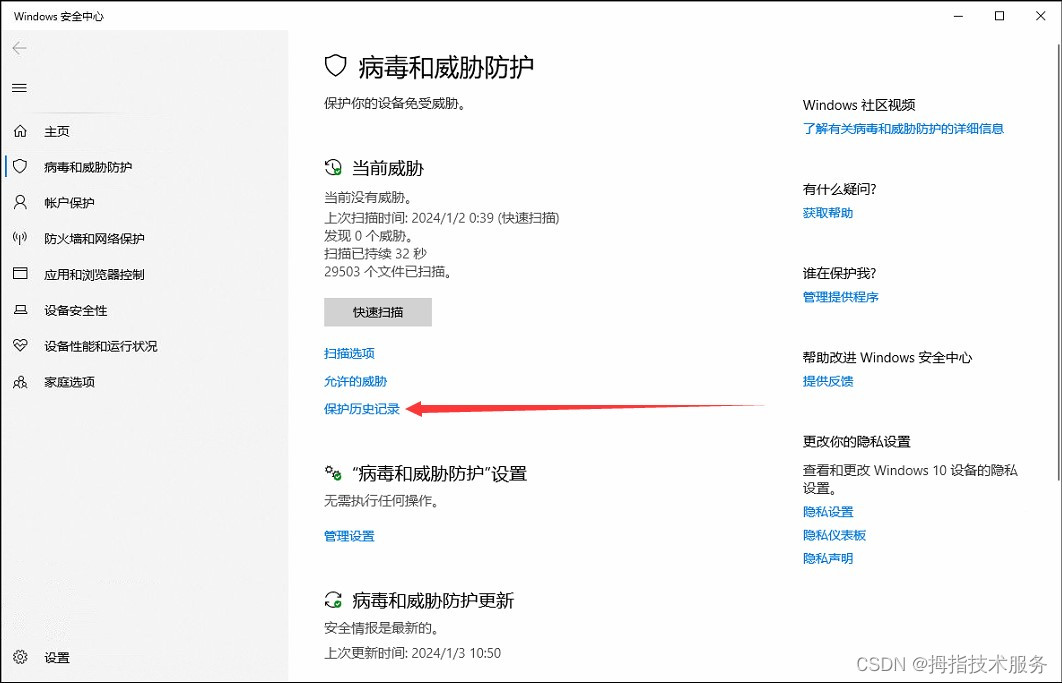Open the 扫描选项 link

click(x=349, y=353)
